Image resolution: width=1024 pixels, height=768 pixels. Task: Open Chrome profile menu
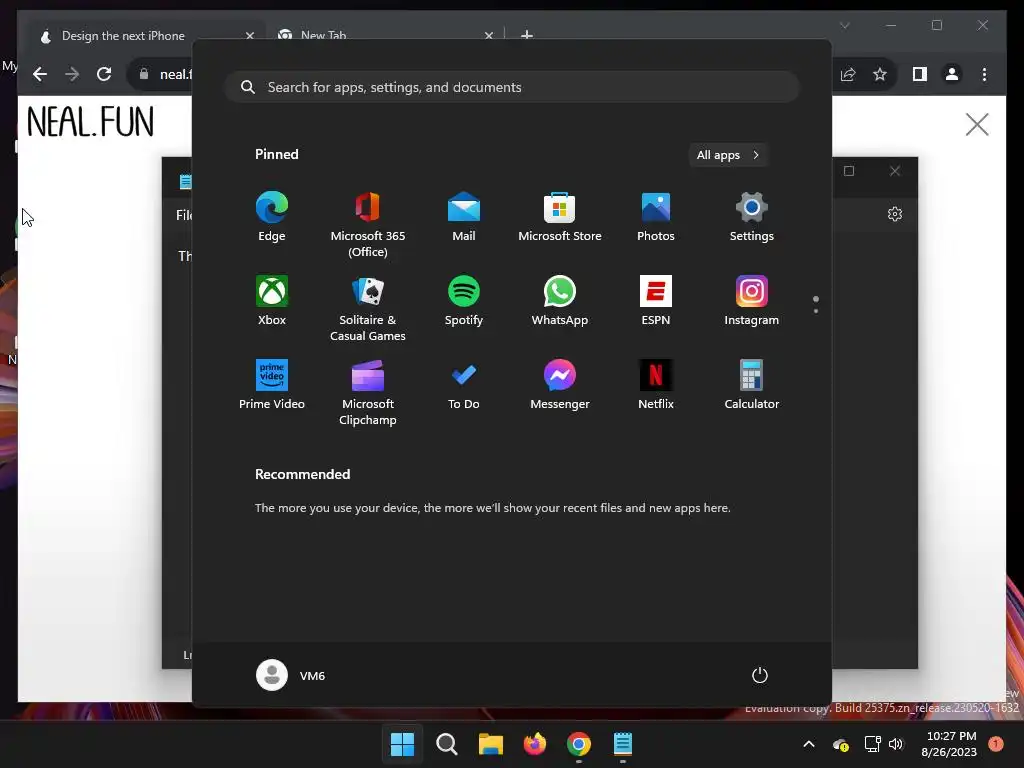point(952,74)
